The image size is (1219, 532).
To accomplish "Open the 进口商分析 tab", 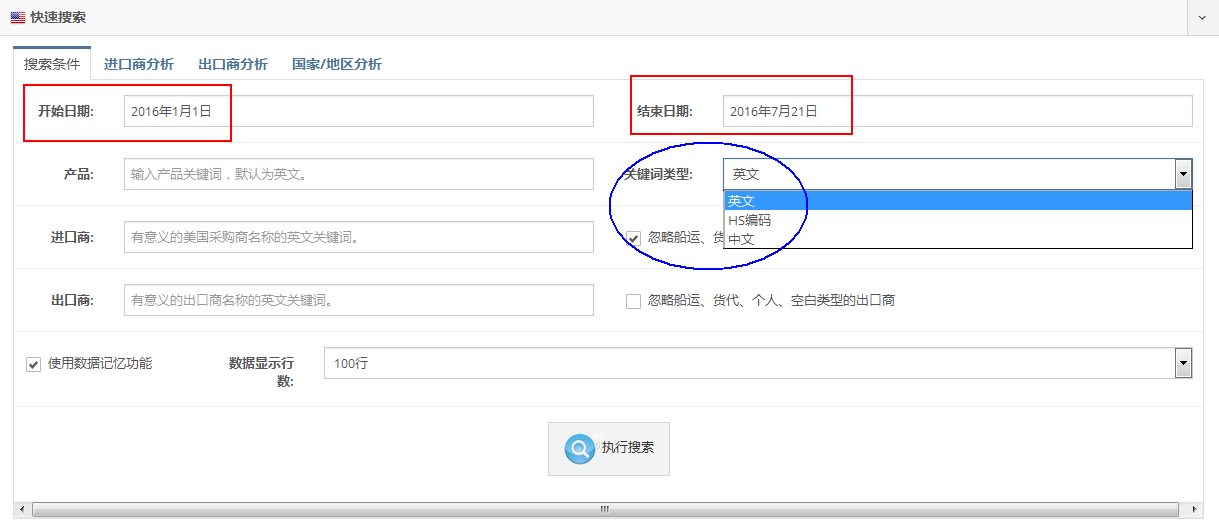I will (x=139, y=64).
